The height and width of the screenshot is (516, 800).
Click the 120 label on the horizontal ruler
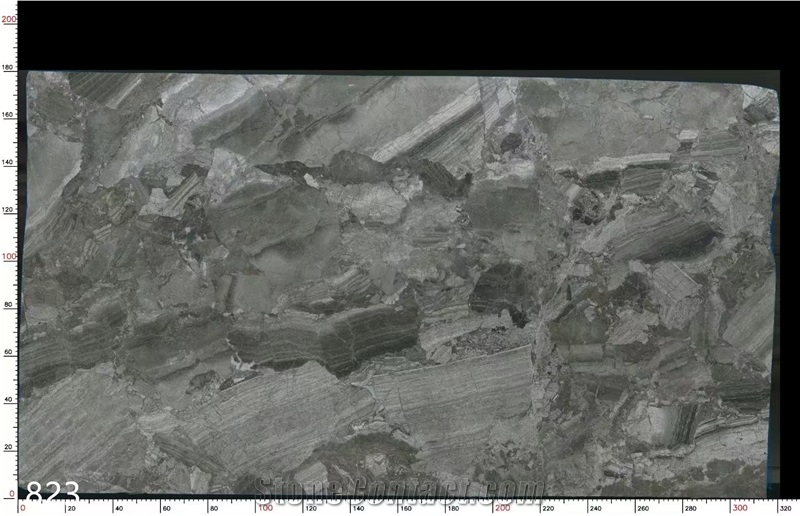(311, 509)
